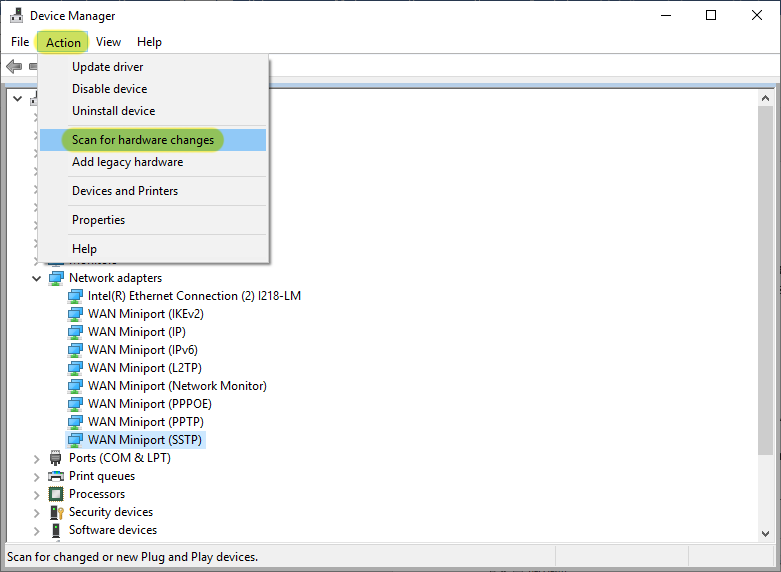The image size is (781, 572).
Task: Select the Network adapters category icon
Action: (x=56, y=278)
